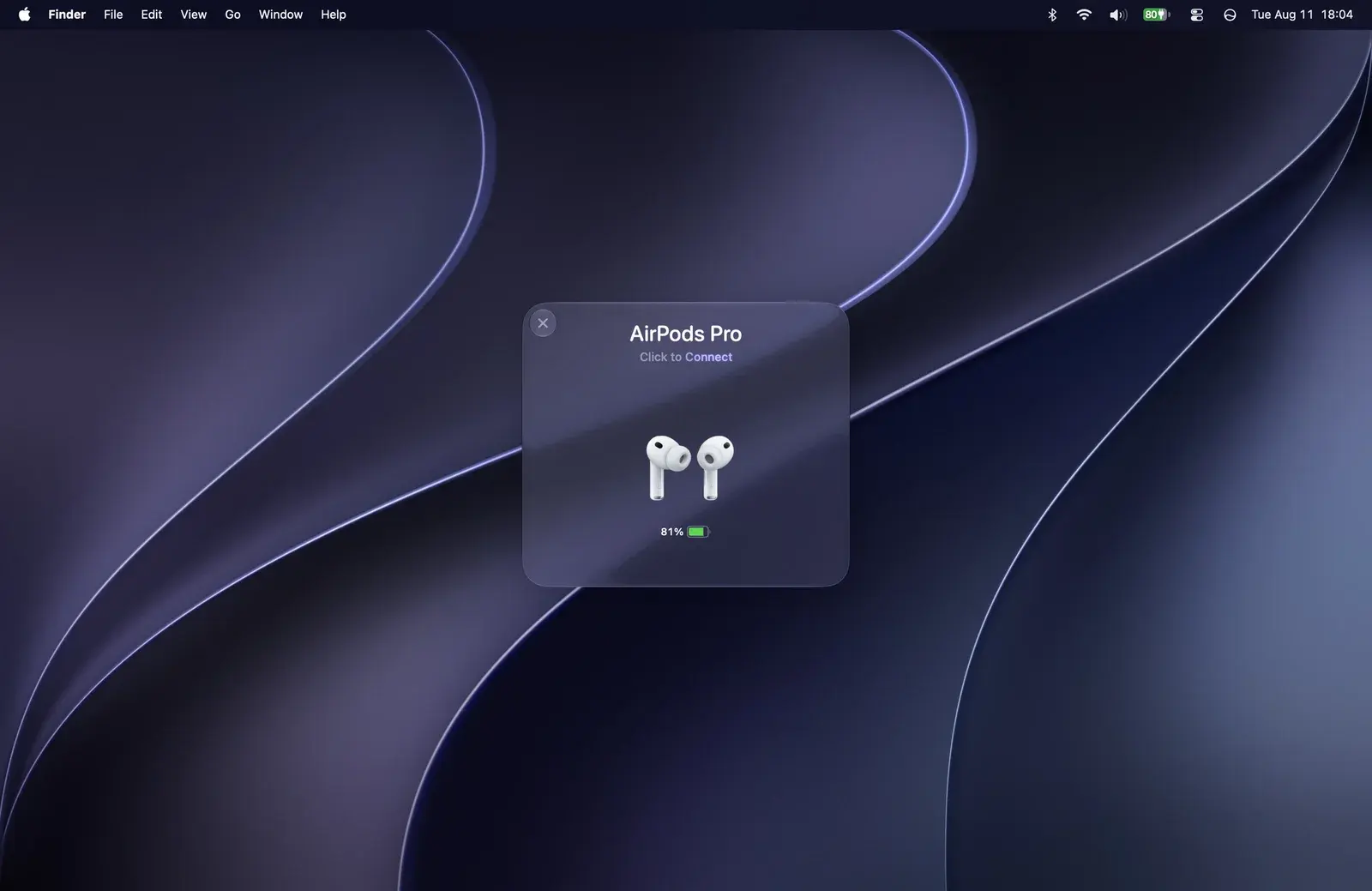Click Connect to pair AirPods Pro

pos(708,357)
